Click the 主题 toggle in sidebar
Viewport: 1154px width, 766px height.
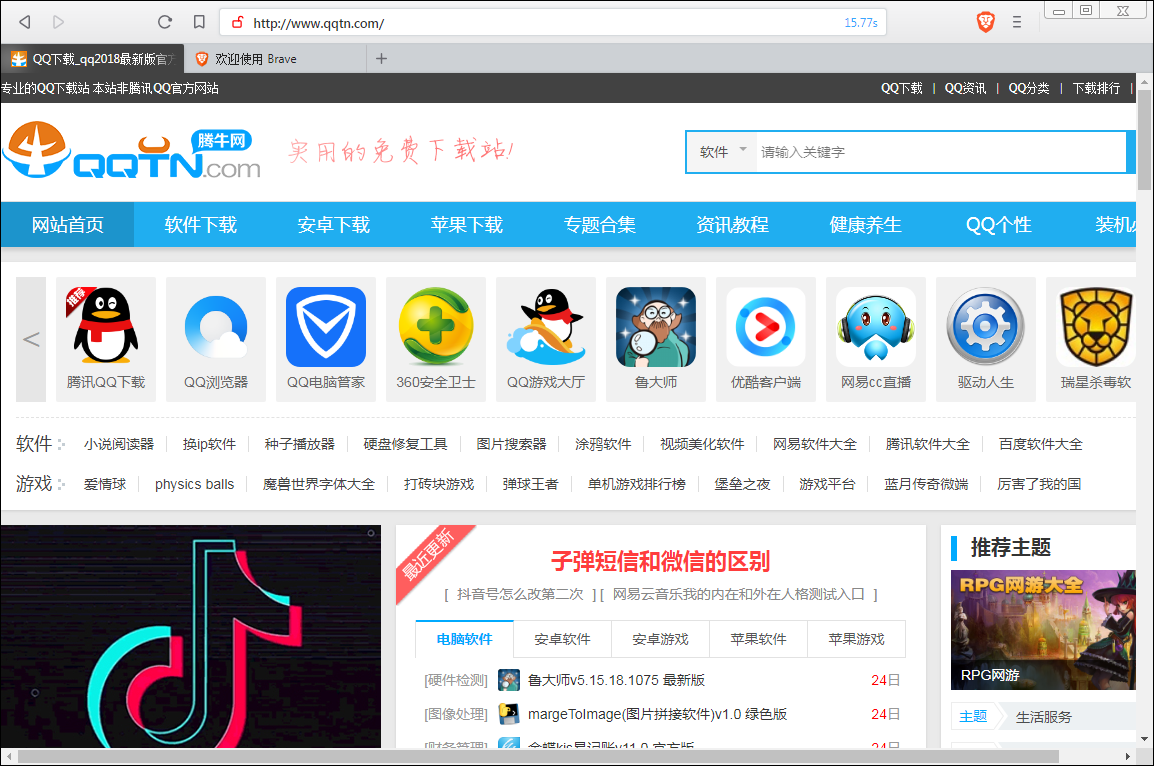click(x=973, y=716)
